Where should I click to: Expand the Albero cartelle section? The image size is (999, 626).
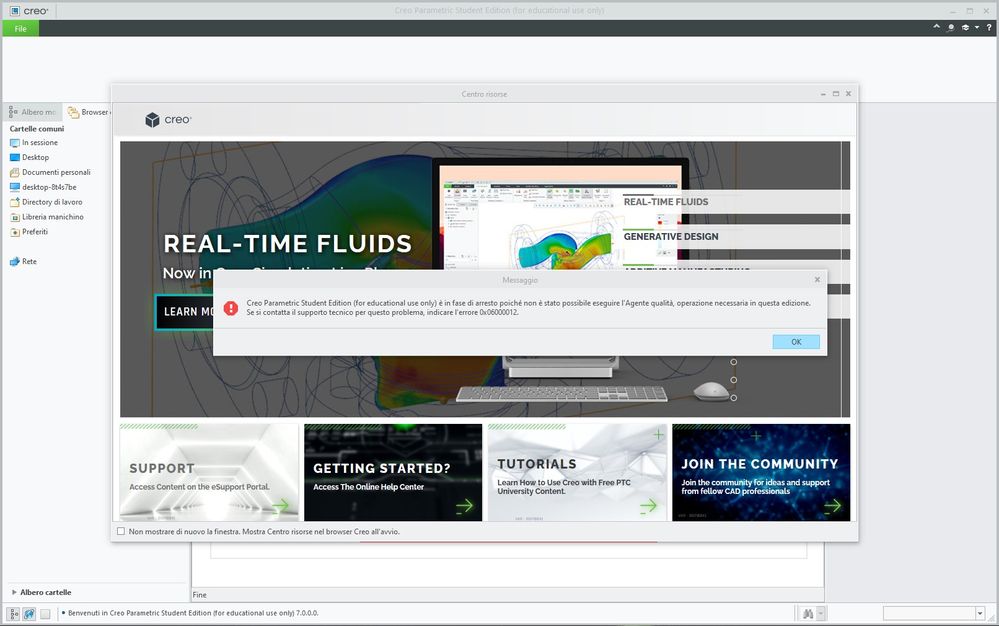click(x=14, y=592)
